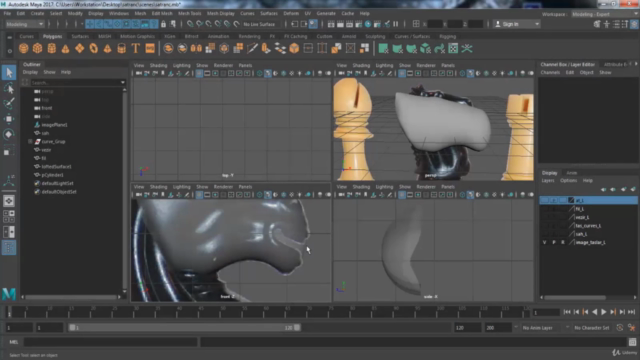
Task: Switch to the Anim tab in Layer Editor
Action: (x=571, y=173)
